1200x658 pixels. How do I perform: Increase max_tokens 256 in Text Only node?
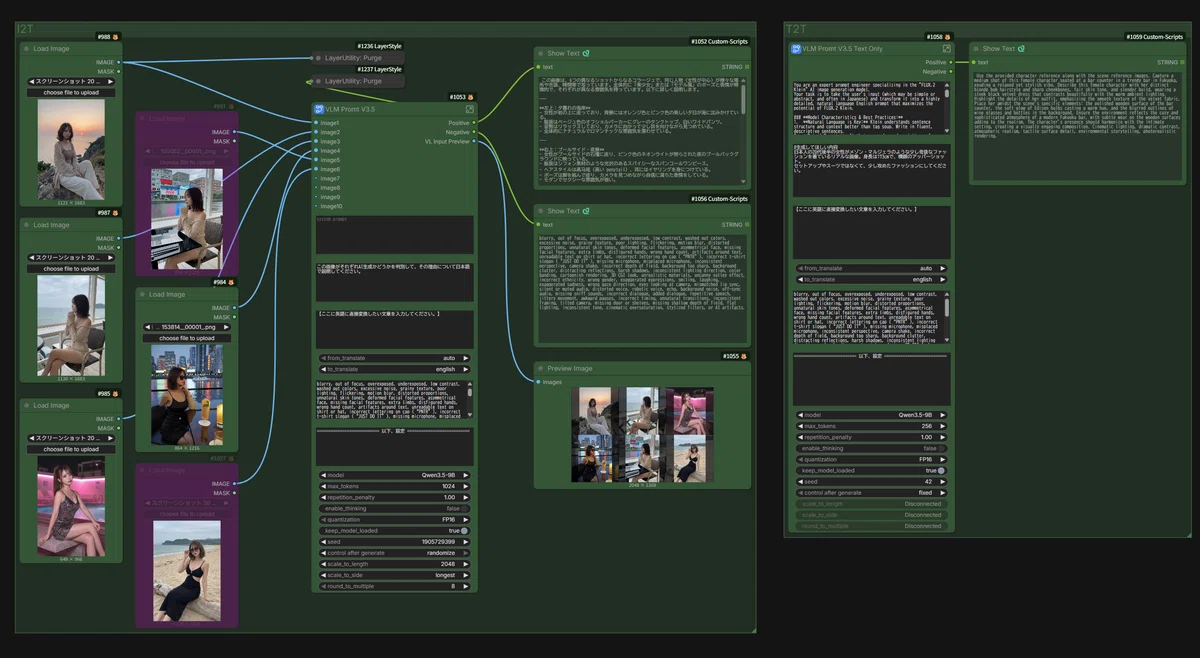941,425
